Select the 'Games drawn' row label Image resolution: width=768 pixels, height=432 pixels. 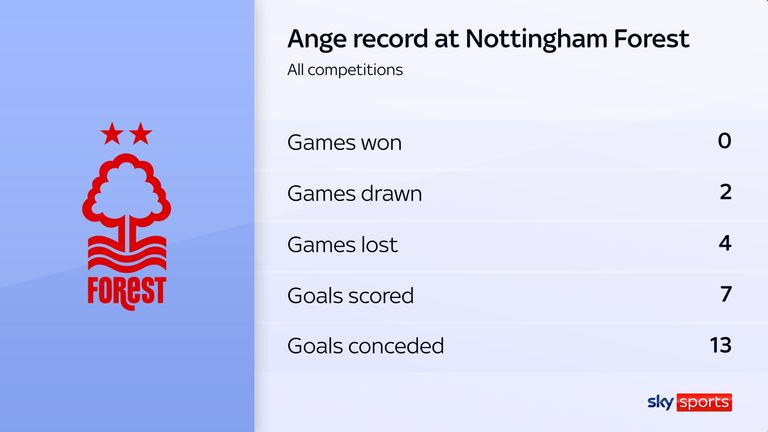[x=354, y=193]
